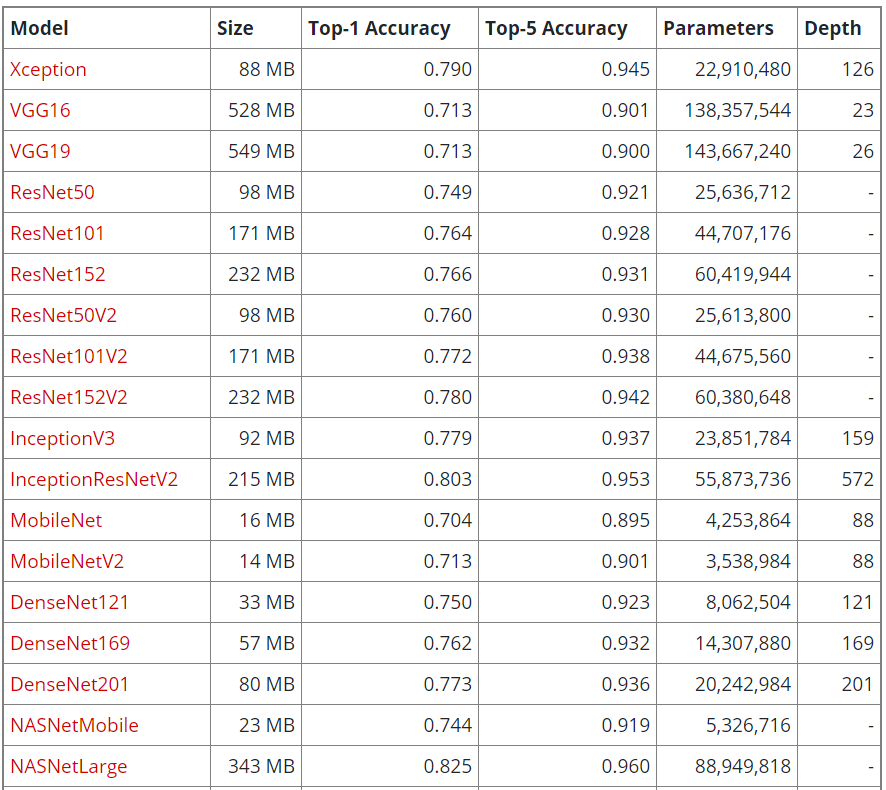Click the DenseNet169 link

[70, 643]
